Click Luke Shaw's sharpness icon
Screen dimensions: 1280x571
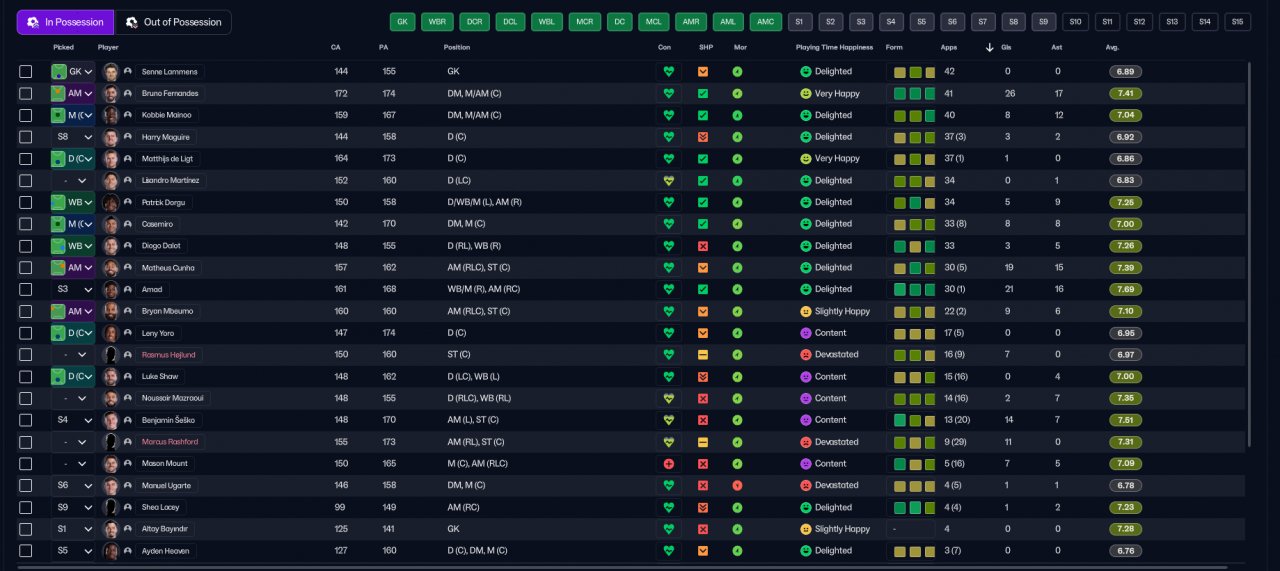(703, 377)
